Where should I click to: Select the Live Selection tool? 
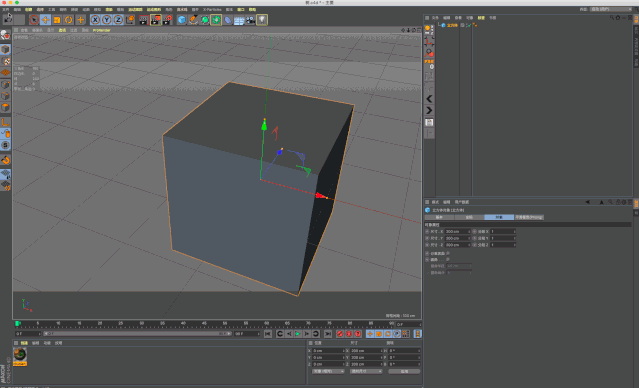pyautogui.click(x=34, y=20)
